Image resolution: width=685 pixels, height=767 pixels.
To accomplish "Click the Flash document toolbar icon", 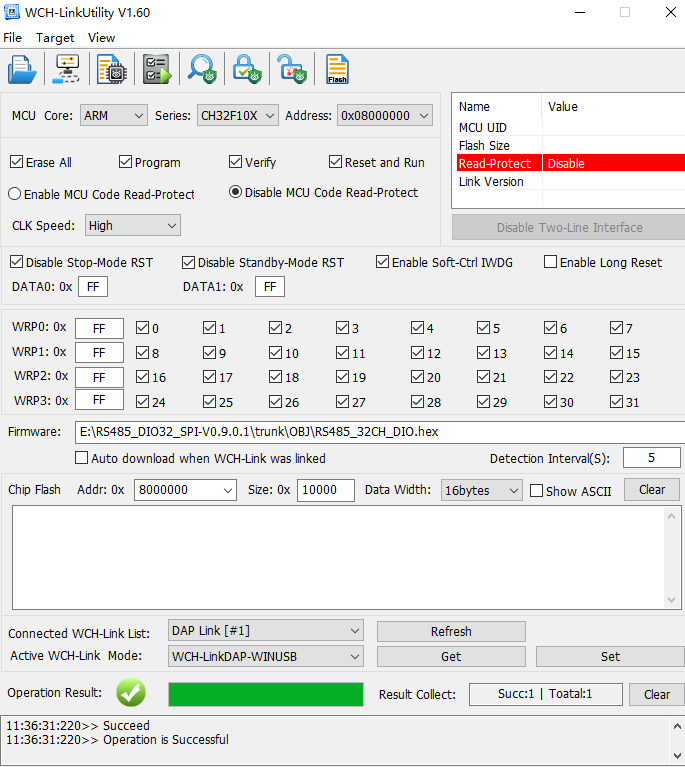I will click(x=337, y=69).
